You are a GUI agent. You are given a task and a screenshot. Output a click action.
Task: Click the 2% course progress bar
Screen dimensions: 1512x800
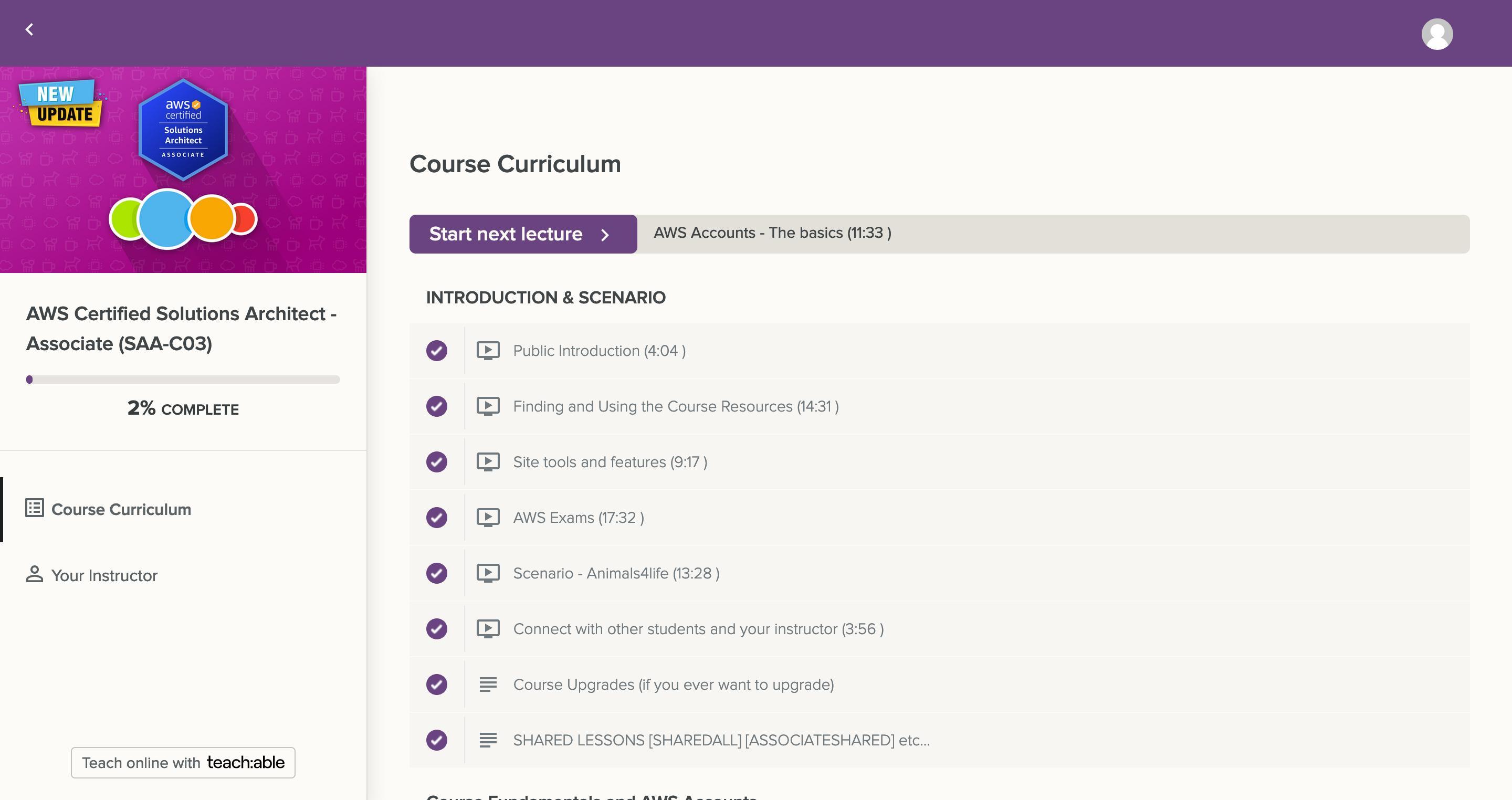(x=183, y=379)
